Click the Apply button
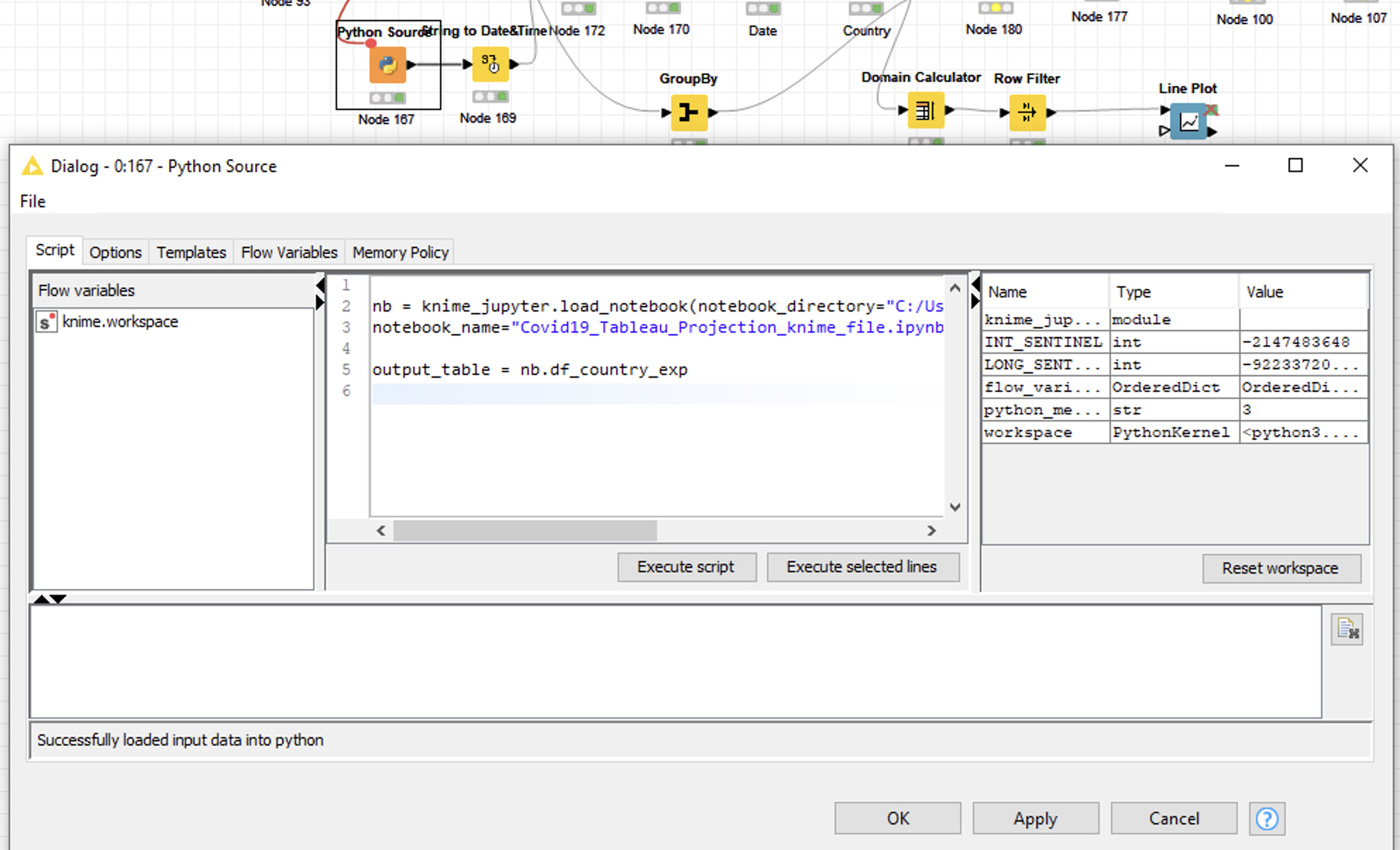The width and height of the screenshot is (1400, 850). 1036,818
